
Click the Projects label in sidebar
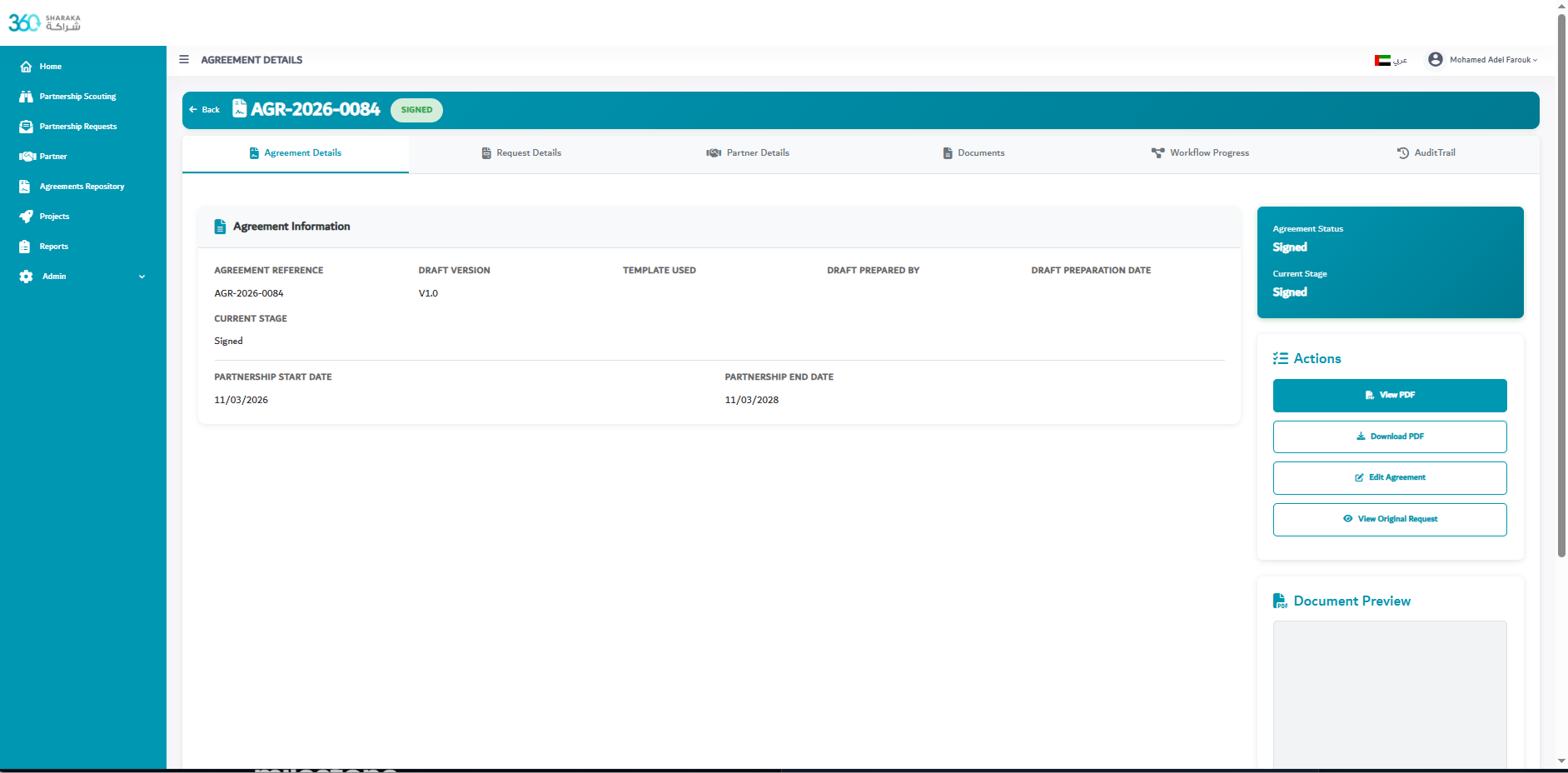pyautogui.click(x=54, y=217)
